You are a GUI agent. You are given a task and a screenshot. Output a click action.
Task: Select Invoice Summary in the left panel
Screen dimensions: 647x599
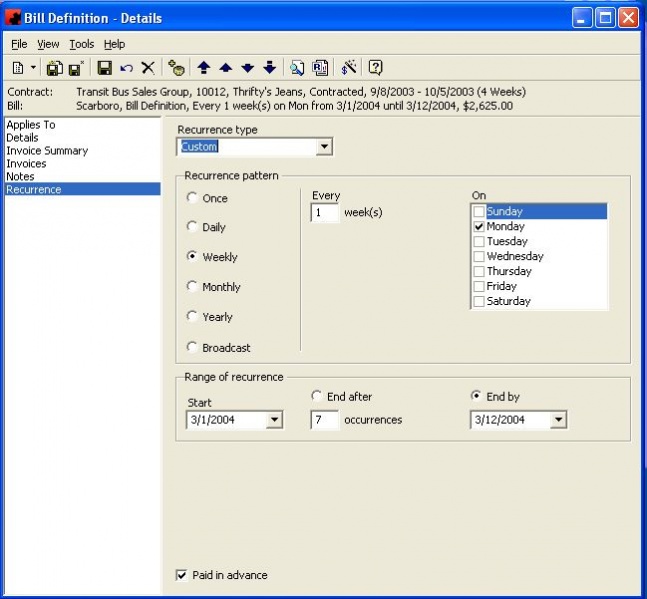point(47,151)
